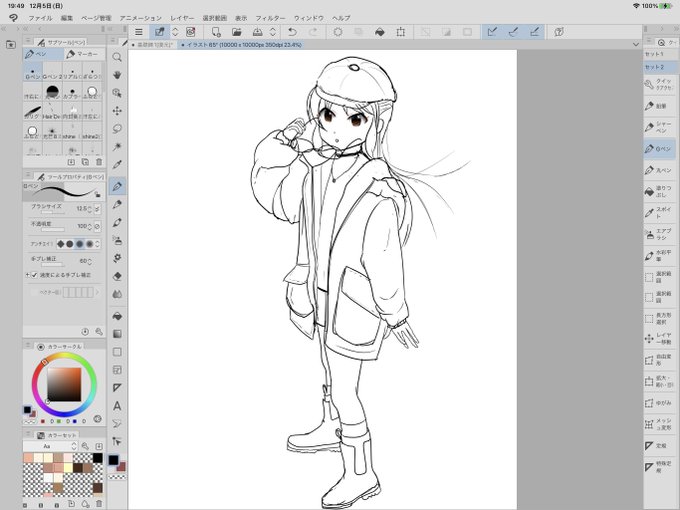Image resolution: width=680 pixels, height=510 pixels.
Task: Open the フィルター menu
Action: [270, 18]
